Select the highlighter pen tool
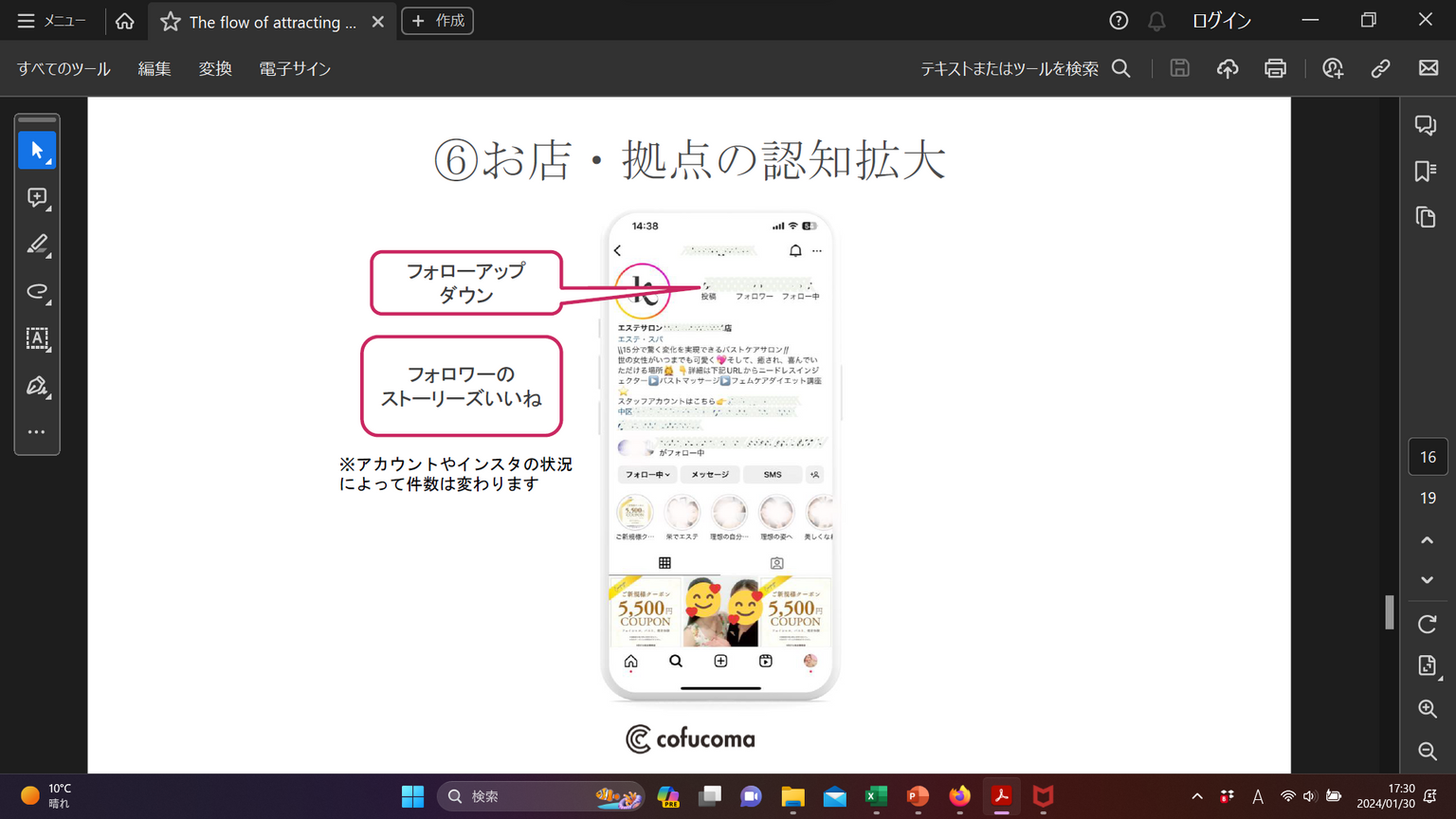 [37, 245]
